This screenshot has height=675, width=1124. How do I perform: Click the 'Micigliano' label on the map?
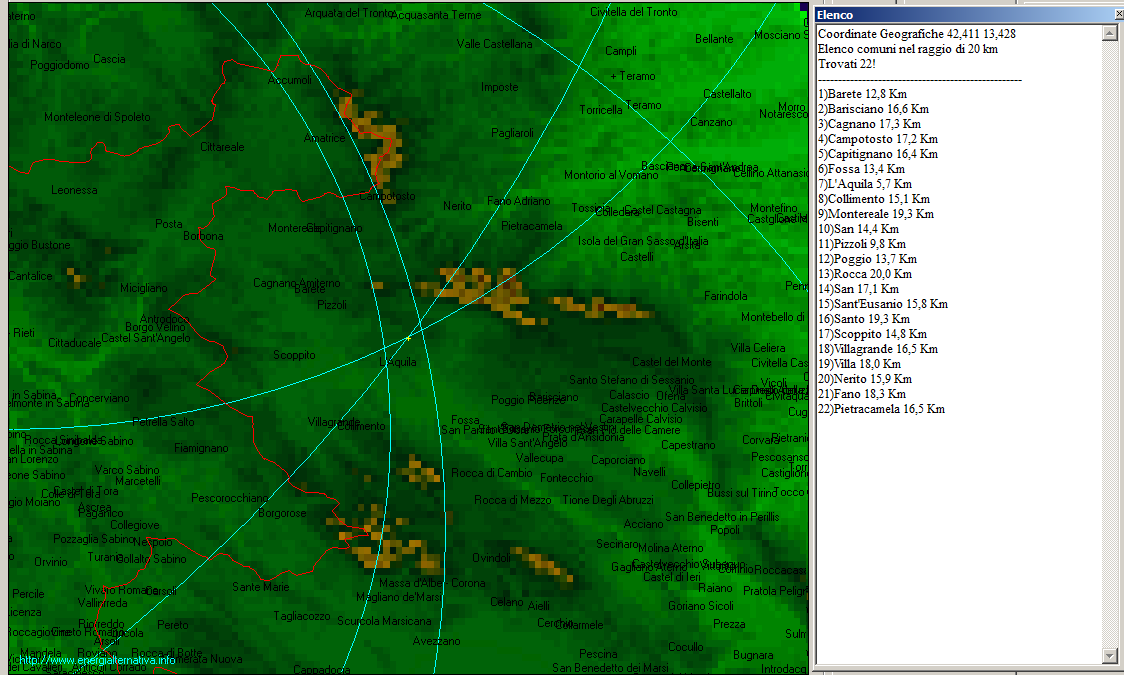tap(143, 288)
